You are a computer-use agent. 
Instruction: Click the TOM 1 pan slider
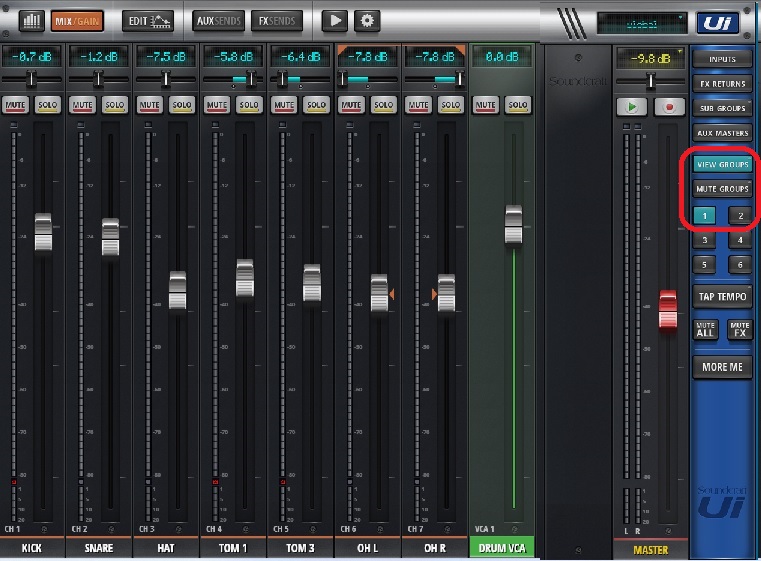(x=233, y=79)
